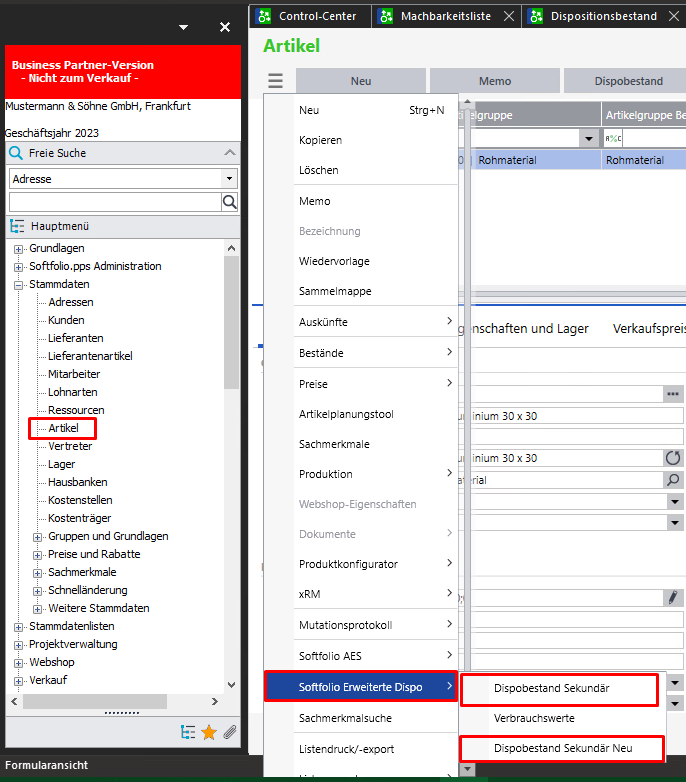Click the tree view icon beside star
This screenshot has height=782, width=686.
188,732
